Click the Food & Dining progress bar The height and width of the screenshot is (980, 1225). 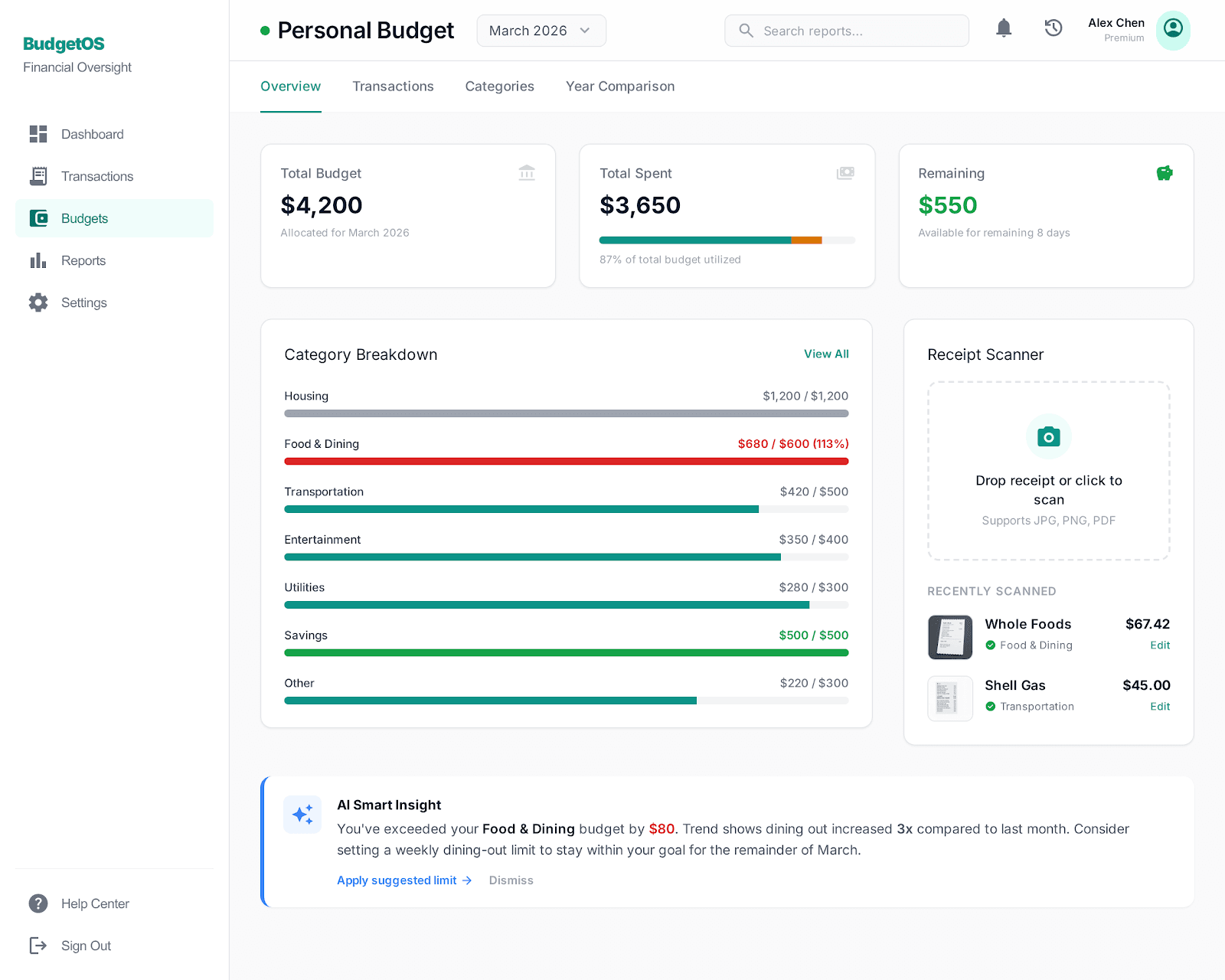(566, 461)
